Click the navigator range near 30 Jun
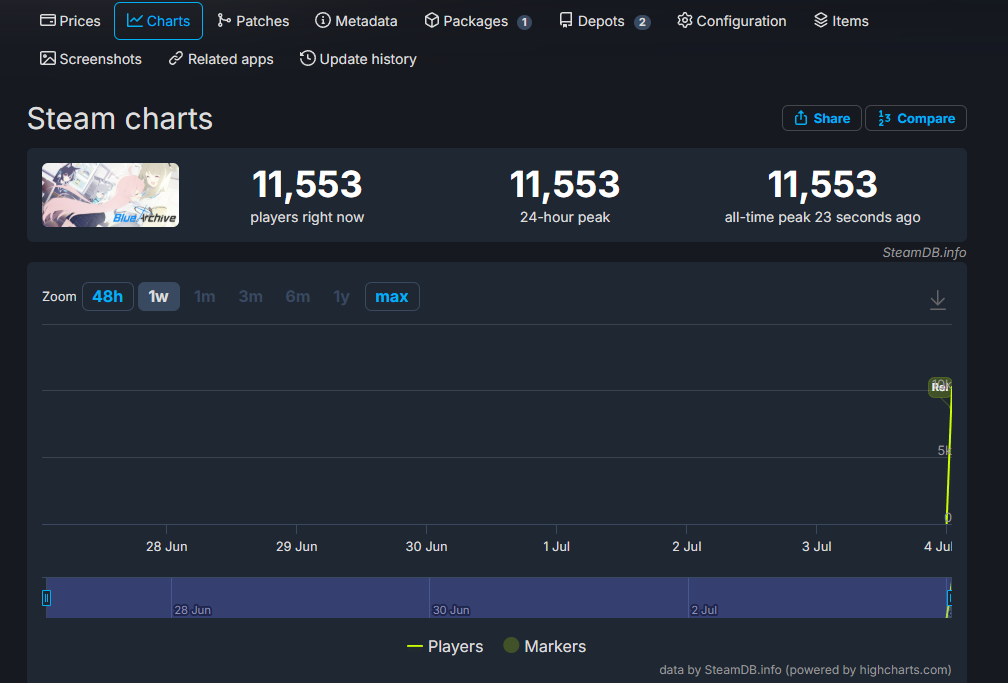This screenshot has height=683, width=1008. [x=451, y=610]
